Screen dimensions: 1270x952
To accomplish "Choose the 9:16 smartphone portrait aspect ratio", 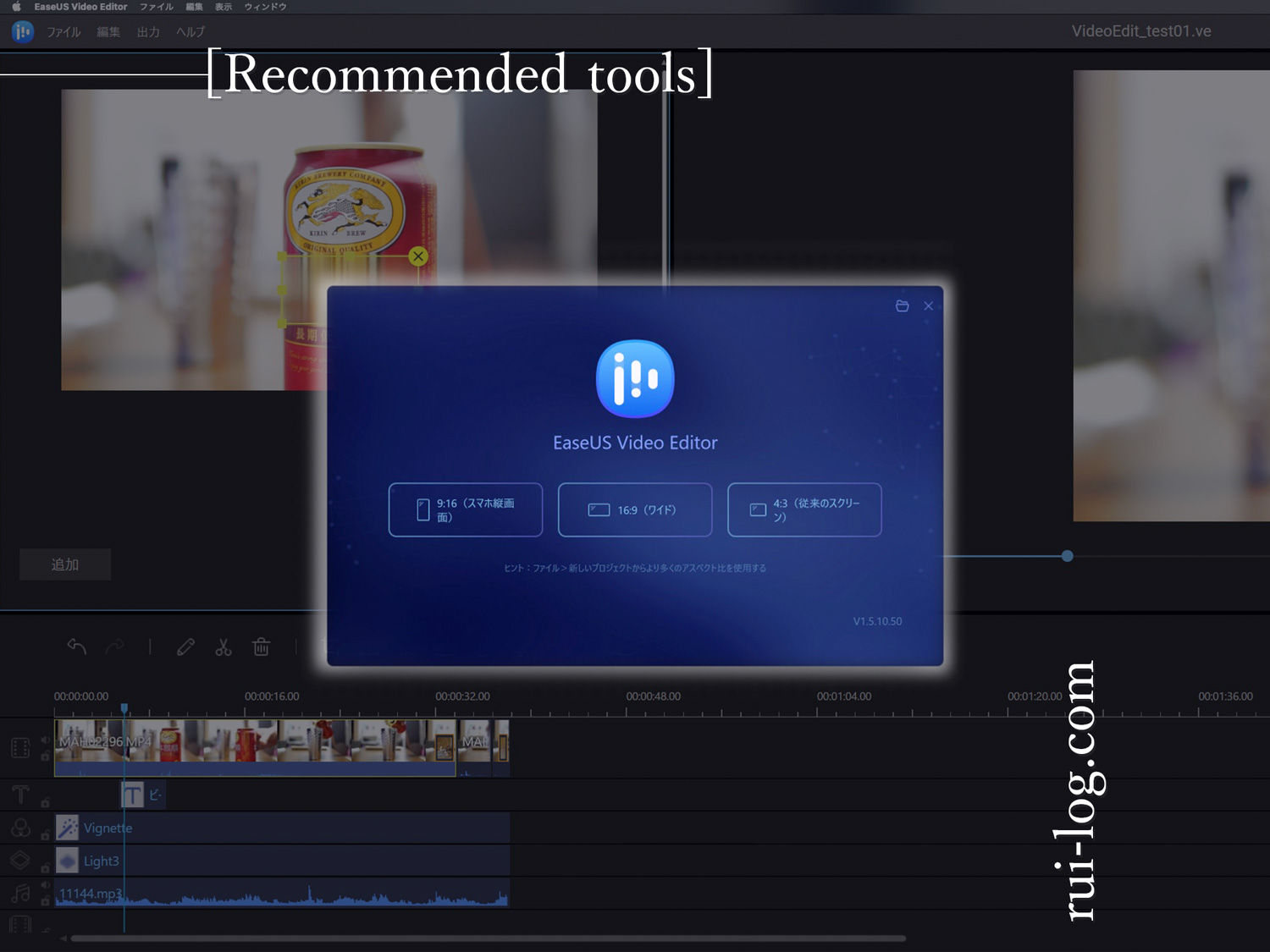I will click(x=466, y=509).
